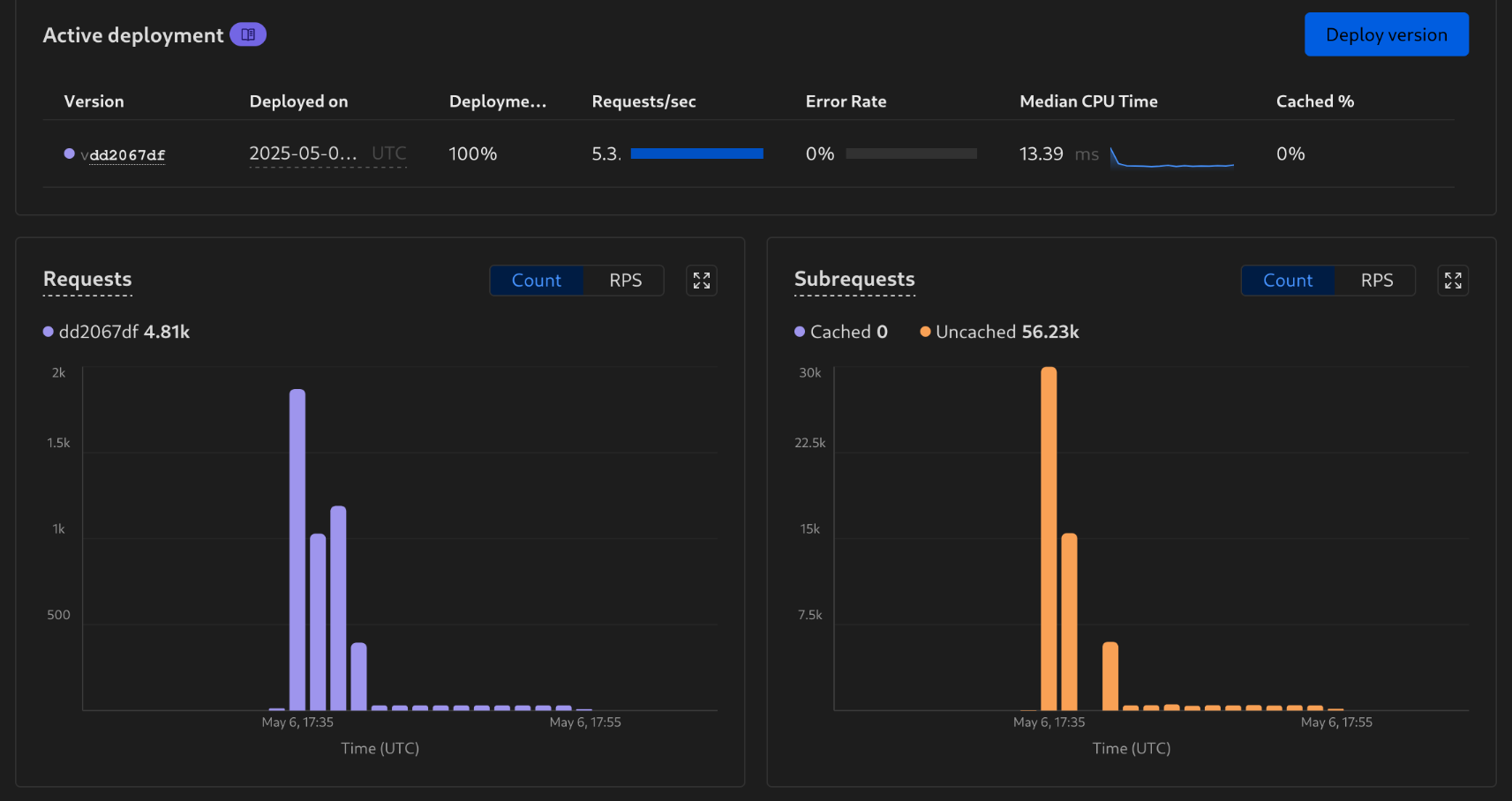The width and height of the screenshot is (1512, 801).
Task: Click the Median CPU Time sparkline
Action: pyautogui.click(x=1171, y=158)
